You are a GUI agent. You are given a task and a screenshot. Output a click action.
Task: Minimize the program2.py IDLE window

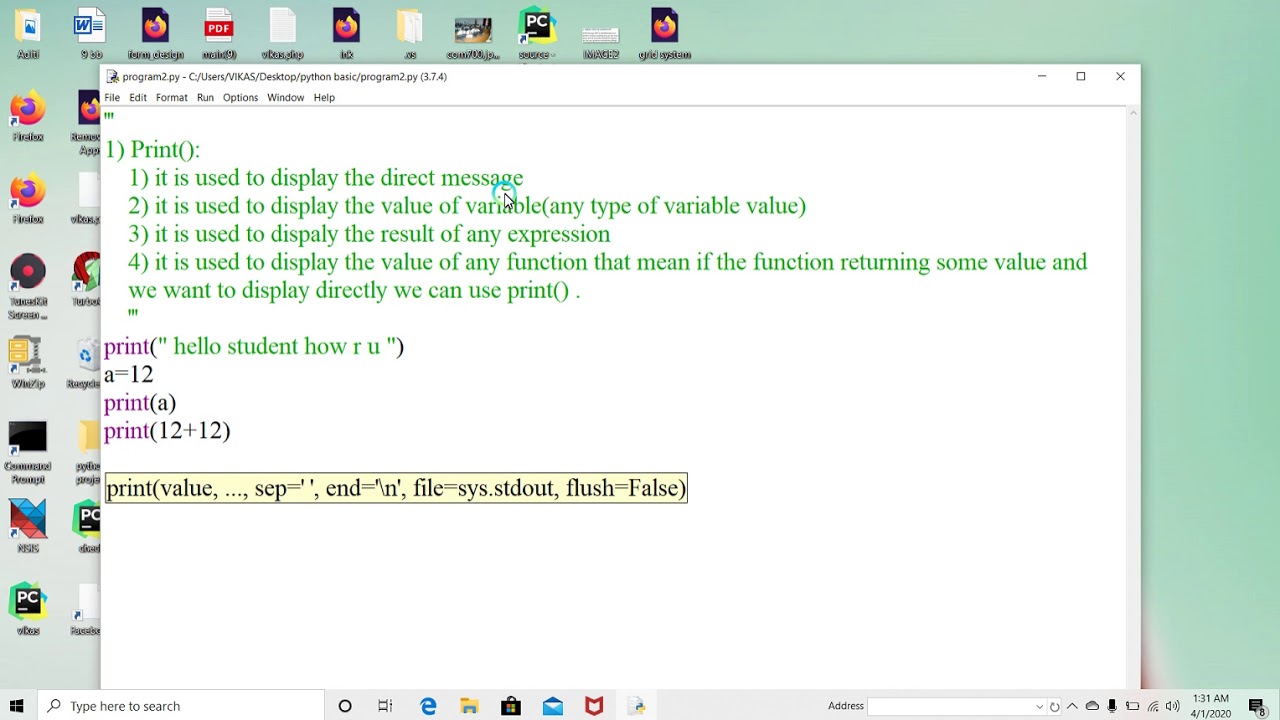[x=1041, y=76]
